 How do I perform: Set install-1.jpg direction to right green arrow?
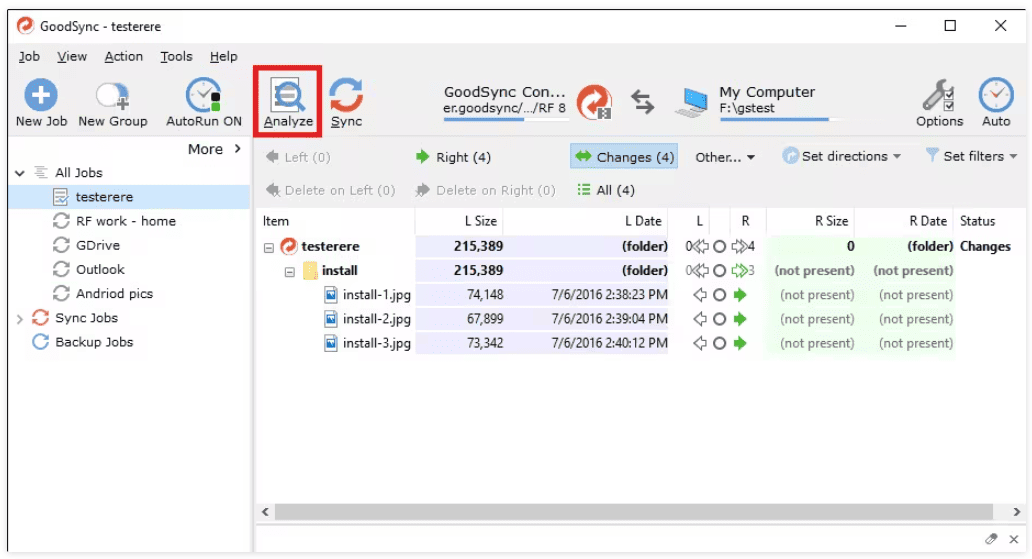pos(740,295)
